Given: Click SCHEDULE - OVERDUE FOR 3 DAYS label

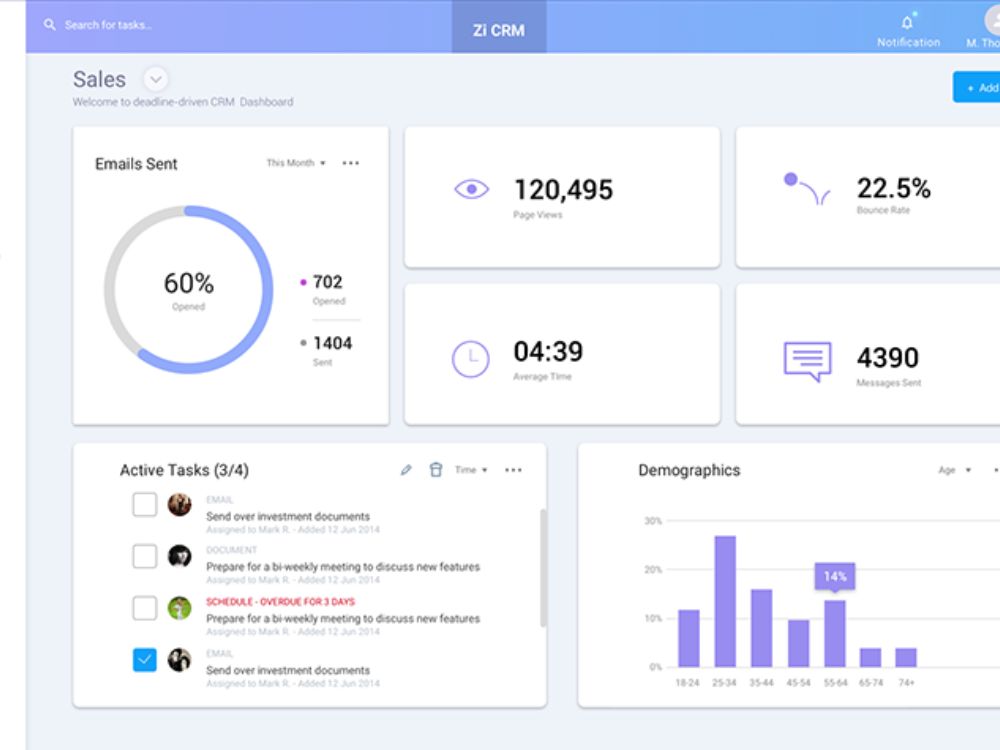Looking at the screenshot, I should pyautogui.click(x=280, y=601).
